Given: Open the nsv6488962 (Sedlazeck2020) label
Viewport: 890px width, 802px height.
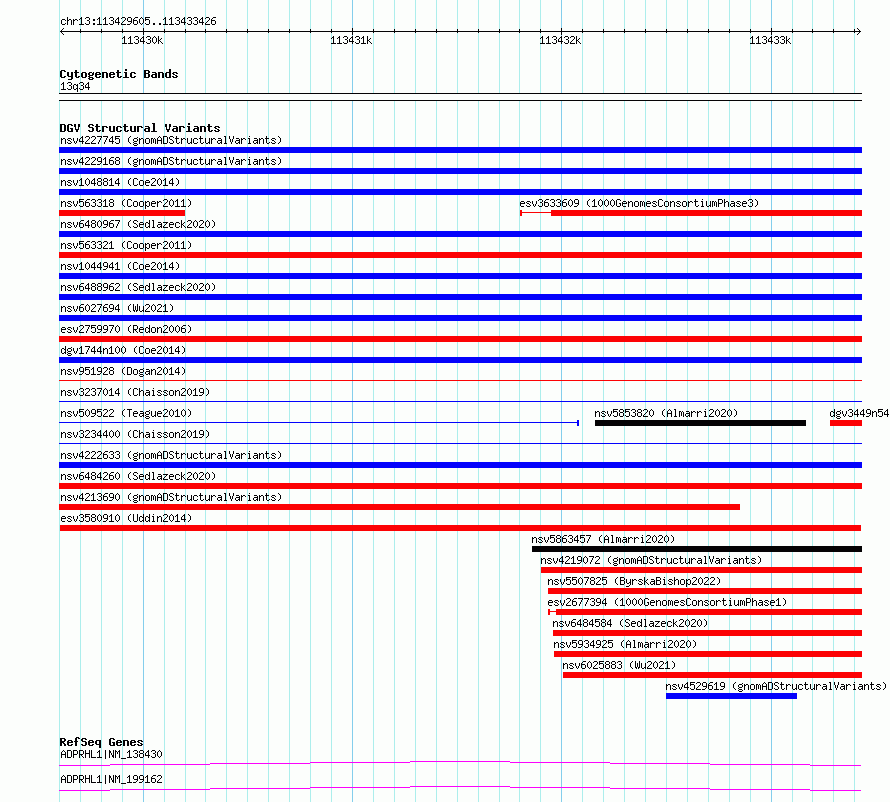Looking at the screenshot, I should pos(138,287).
